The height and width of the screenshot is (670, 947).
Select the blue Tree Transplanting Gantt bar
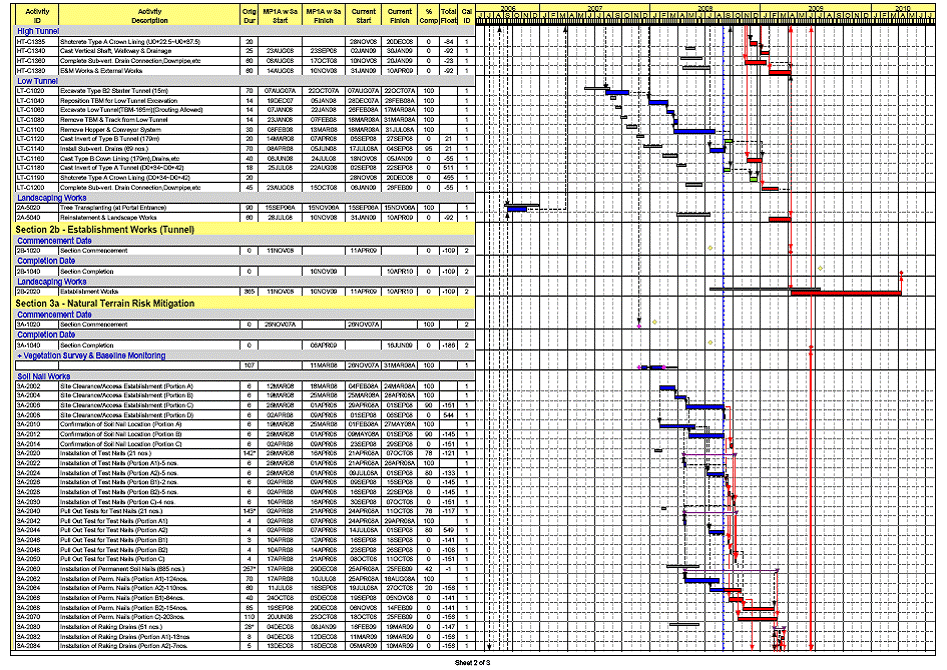point(517,207)
